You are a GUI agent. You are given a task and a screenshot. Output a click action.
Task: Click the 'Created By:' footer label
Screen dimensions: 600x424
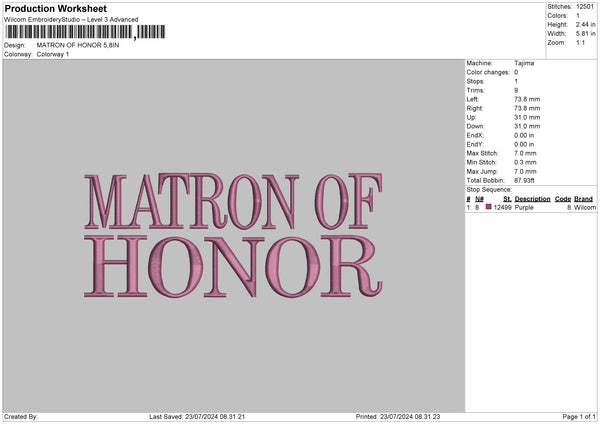click(x=21, y=417)
